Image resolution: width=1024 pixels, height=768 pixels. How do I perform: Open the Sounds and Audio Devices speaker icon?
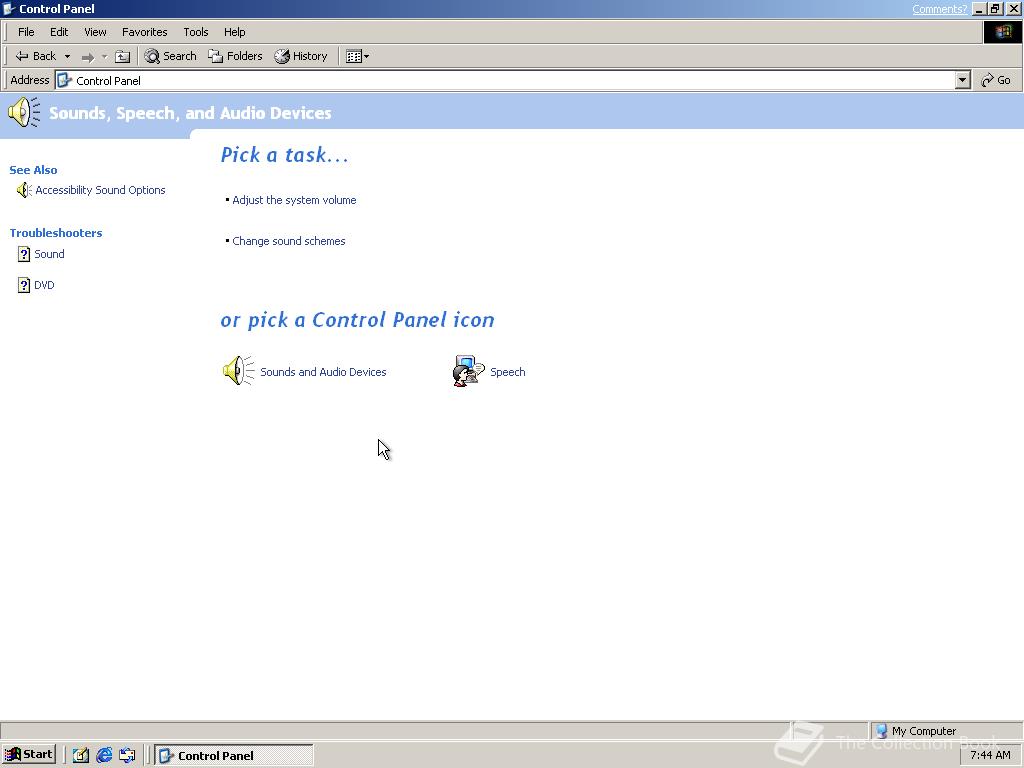(x=238, y=371)
